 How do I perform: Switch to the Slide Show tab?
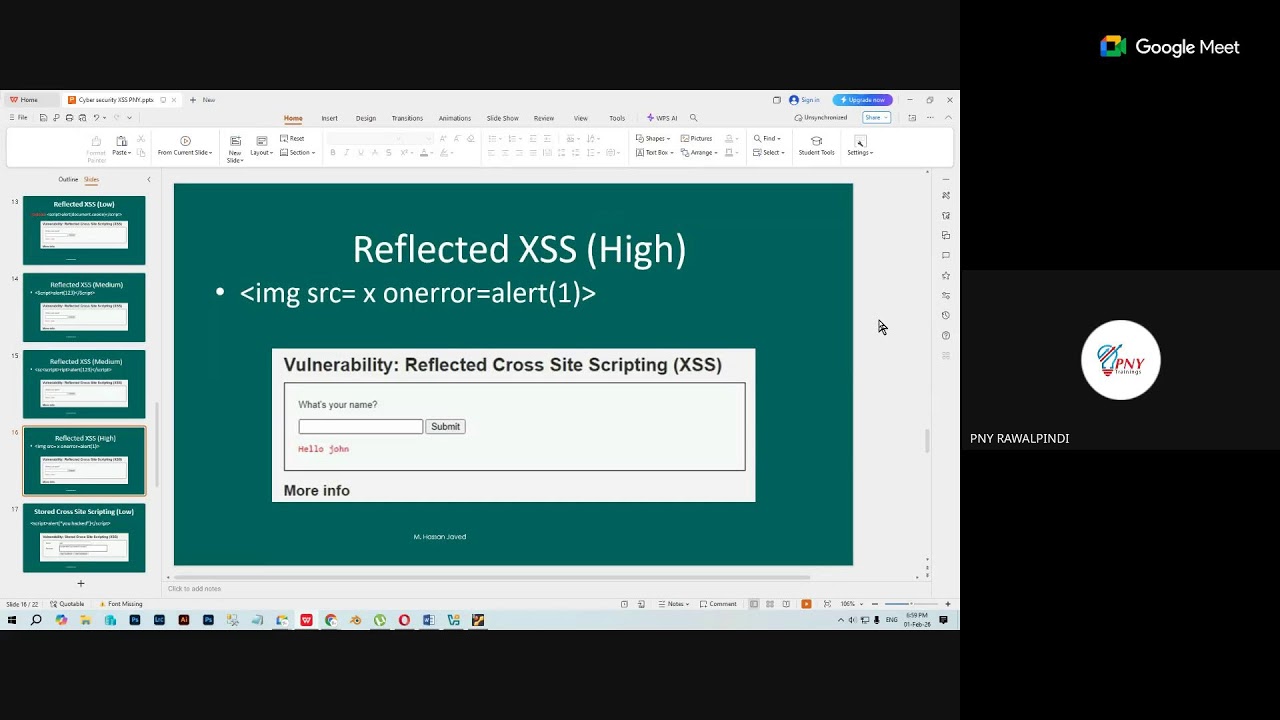(502, 118)
